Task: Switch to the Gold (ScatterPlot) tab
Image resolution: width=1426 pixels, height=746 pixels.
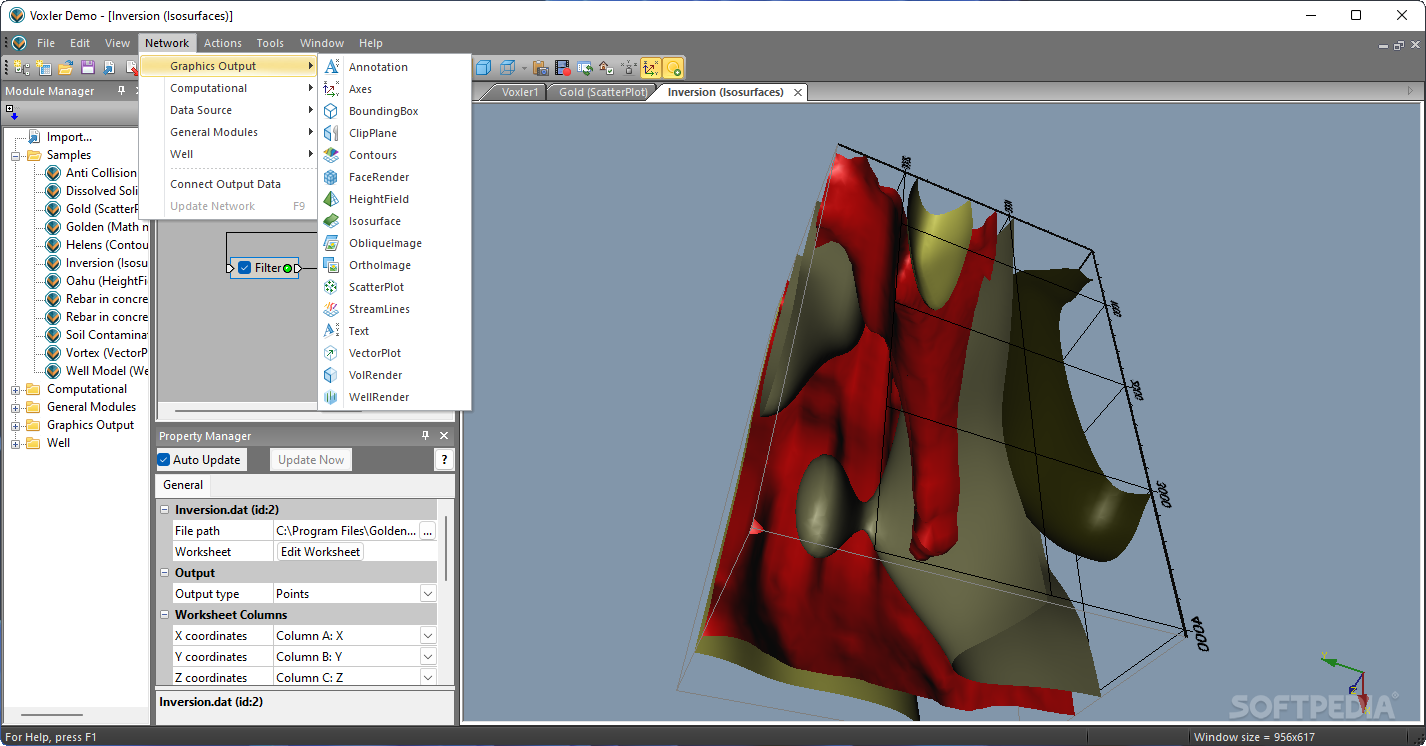Action: (603, 92)
